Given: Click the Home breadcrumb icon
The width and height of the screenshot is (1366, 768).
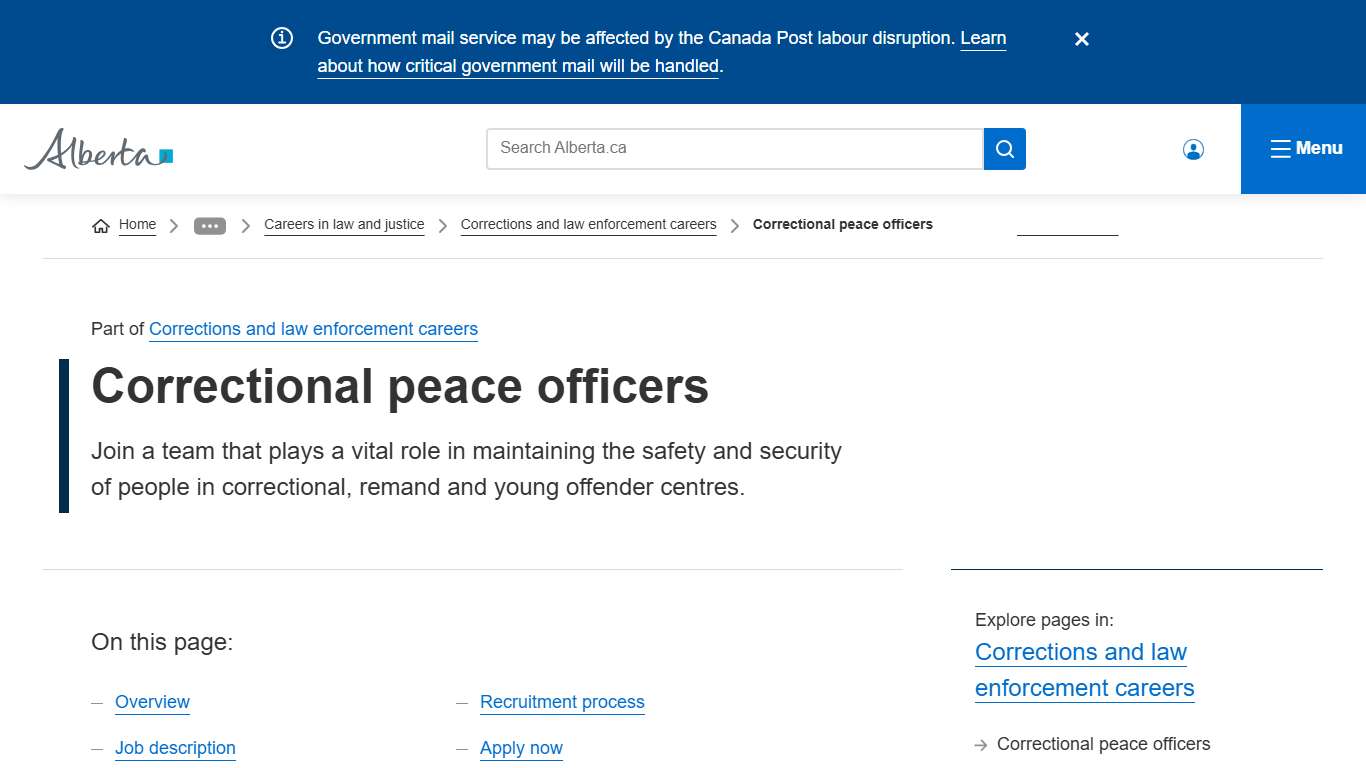Looking at the screenshot, I should (x=100, y=225).
